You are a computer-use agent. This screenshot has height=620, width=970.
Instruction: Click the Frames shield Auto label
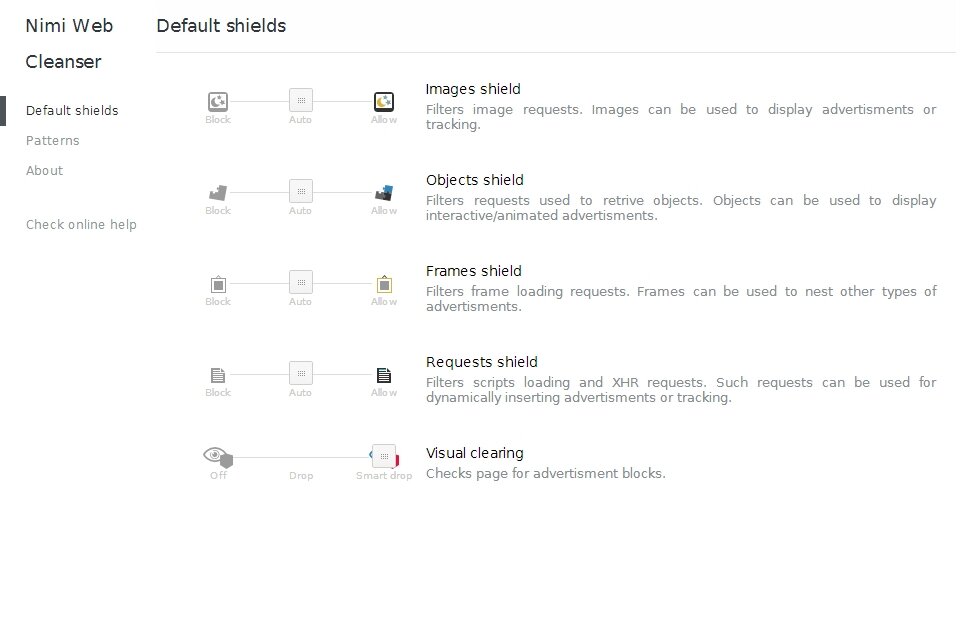point(301,301)
